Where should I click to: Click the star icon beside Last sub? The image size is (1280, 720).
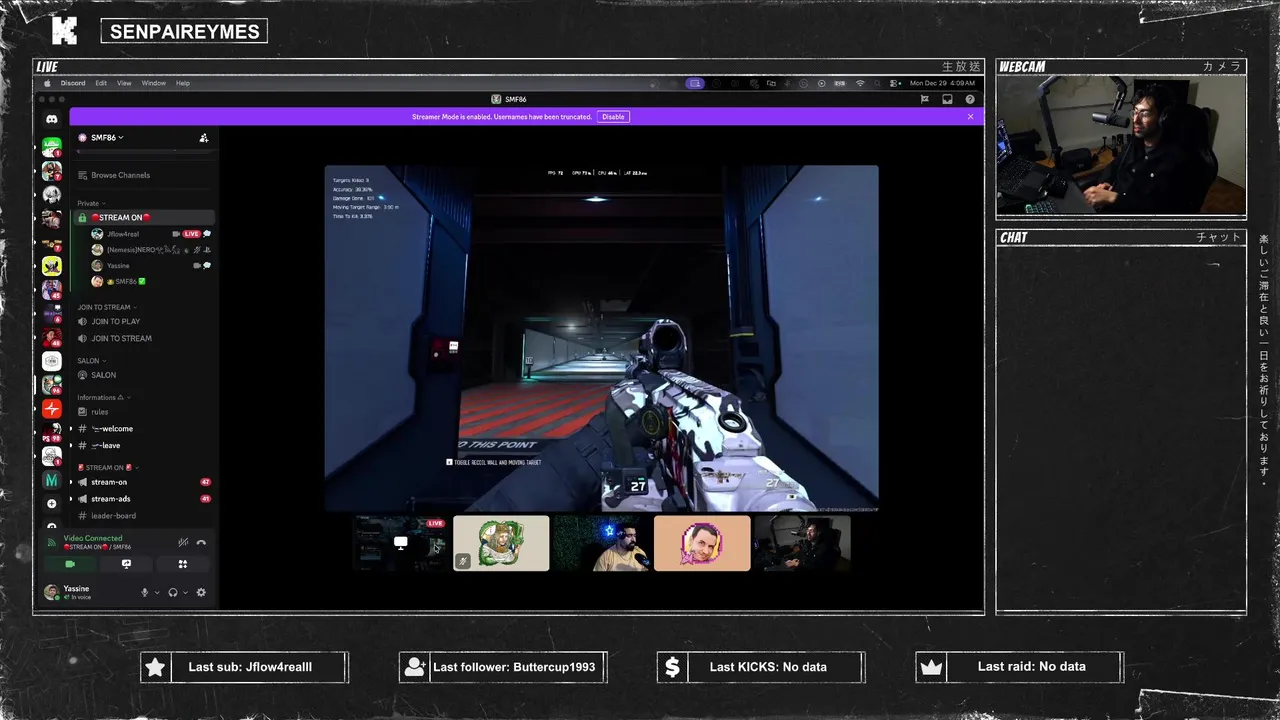[155, 667]
